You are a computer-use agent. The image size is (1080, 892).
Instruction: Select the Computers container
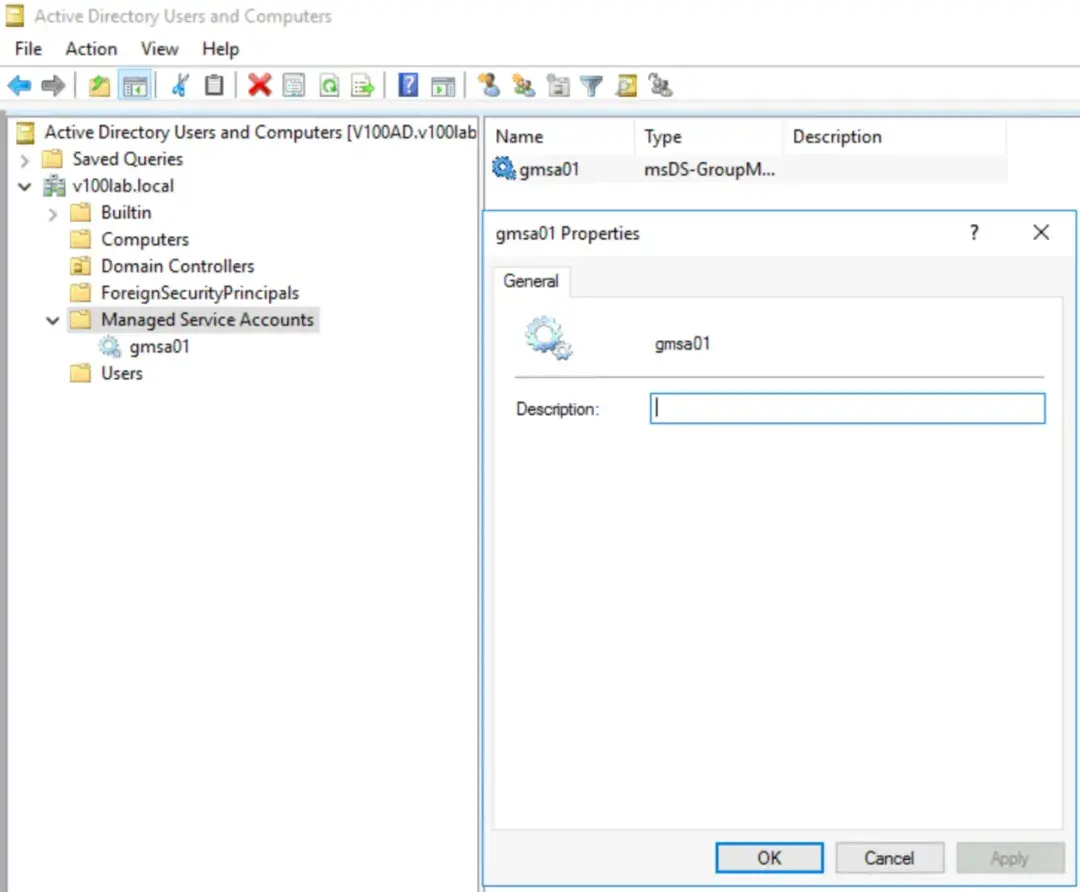145,240
